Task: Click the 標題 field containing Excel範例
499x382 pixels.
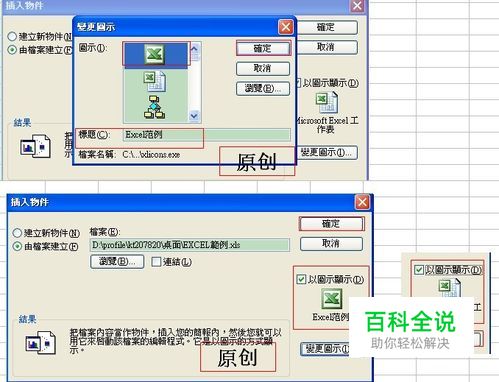Action: tap(206, 135)
